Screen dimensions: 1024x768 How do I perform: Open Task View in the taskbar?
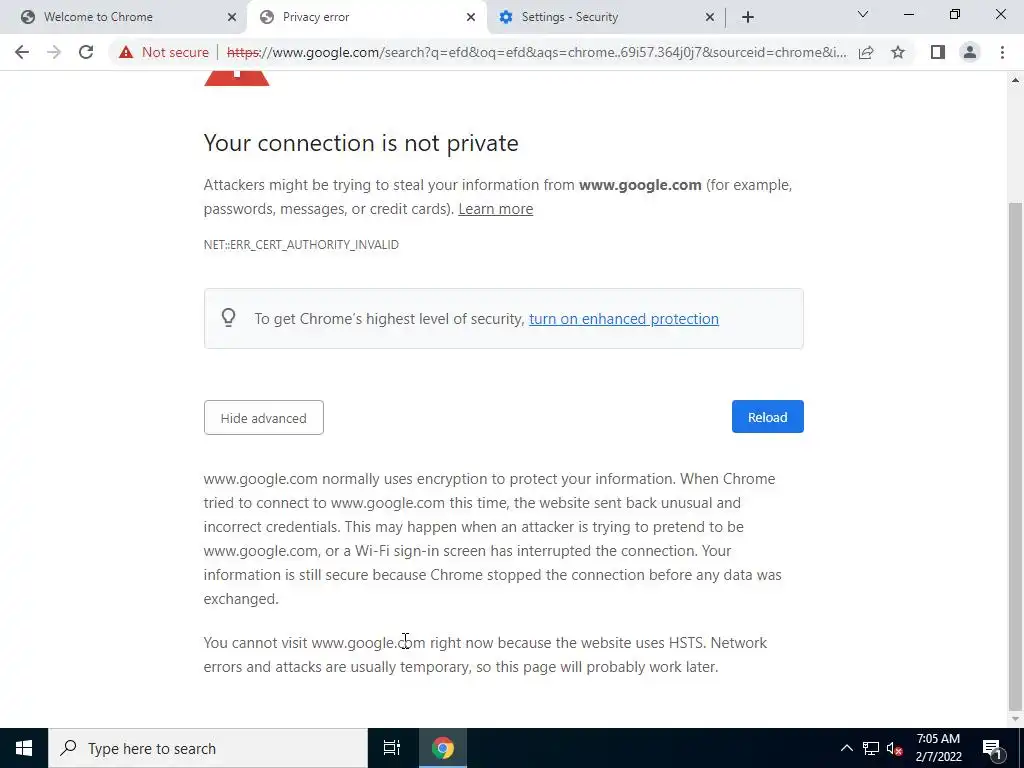point(392,748)
